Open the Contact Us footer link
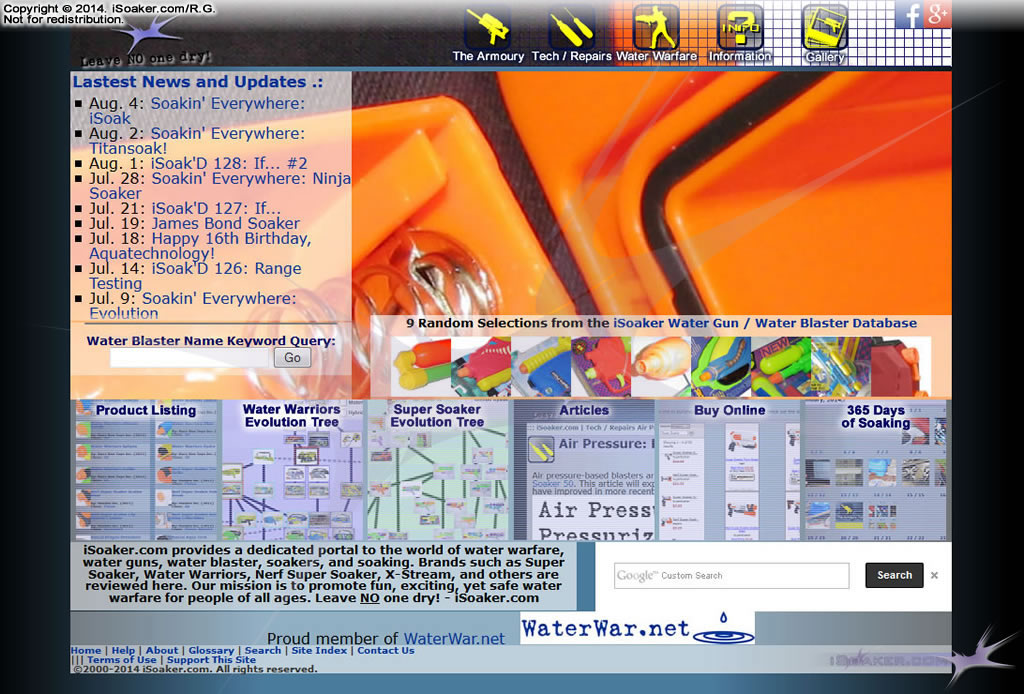 click(386, 650)
